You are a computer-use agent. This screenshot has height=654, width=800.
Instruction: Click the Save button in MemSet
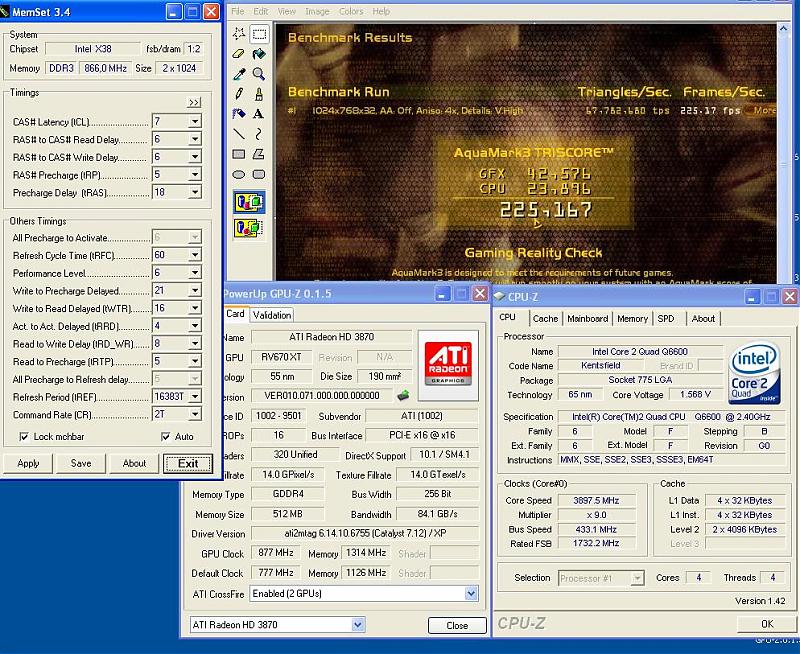pyautogui.click(x=81, y=463)
